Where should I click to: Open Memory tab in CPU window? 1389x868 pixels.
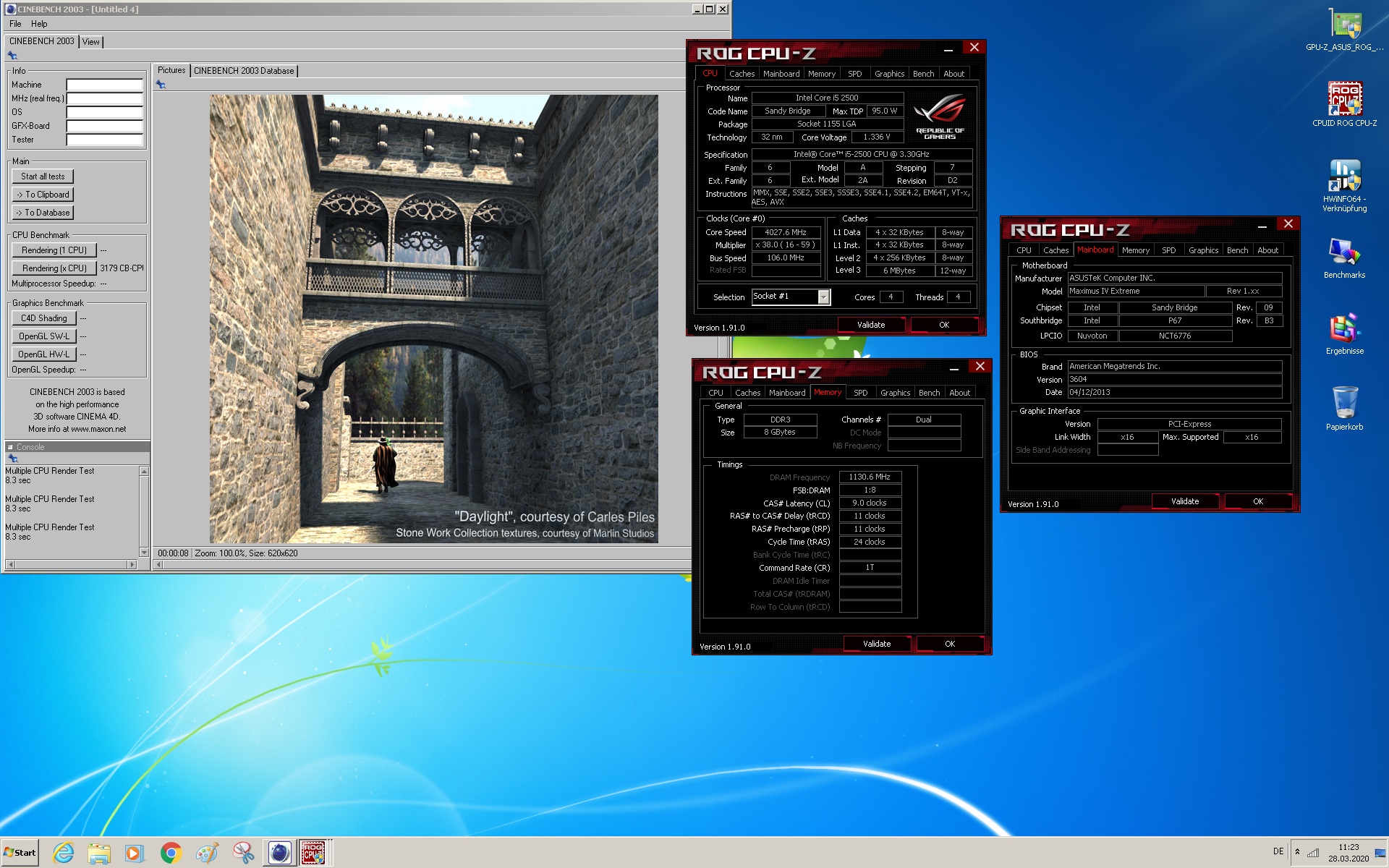[821, 74]
